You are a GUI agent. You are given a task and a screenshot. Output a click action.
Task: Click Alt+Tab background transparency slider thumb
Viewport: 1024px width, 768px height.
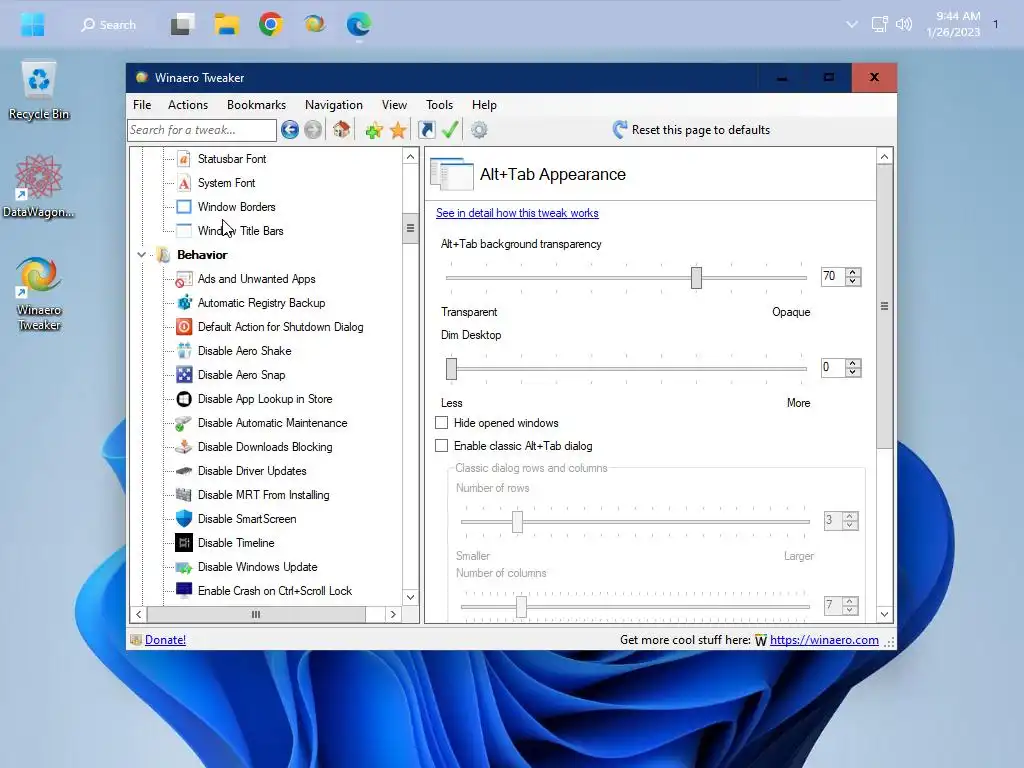696,278
